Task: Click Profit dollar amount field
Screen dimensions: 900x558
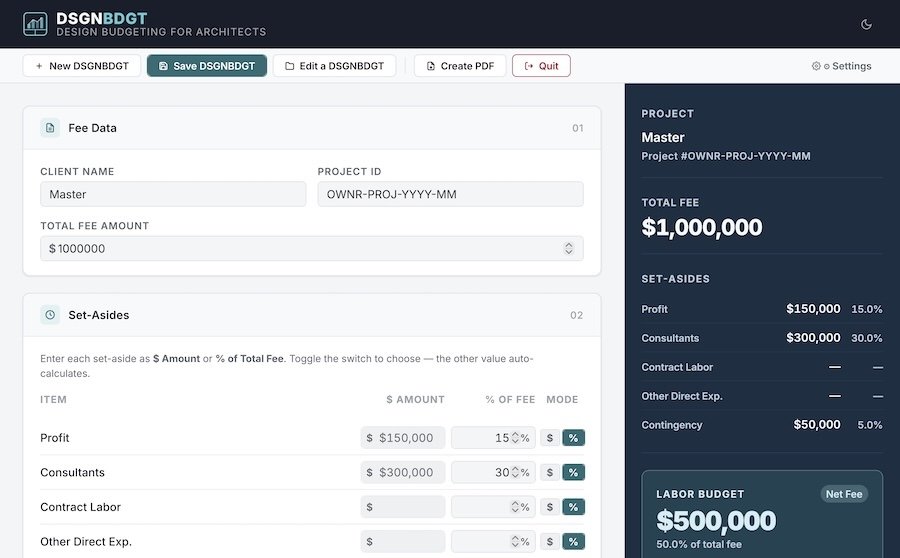Action: tap(402, 438)
